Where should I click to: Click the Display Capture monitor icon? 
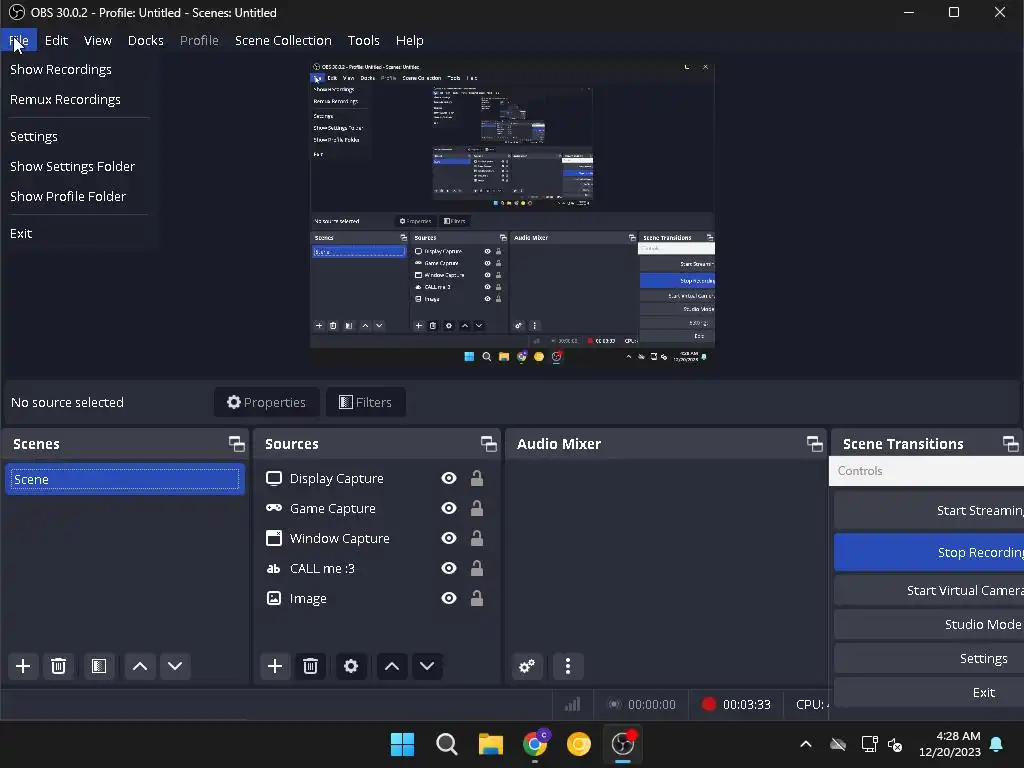click(x=274, y=479)
